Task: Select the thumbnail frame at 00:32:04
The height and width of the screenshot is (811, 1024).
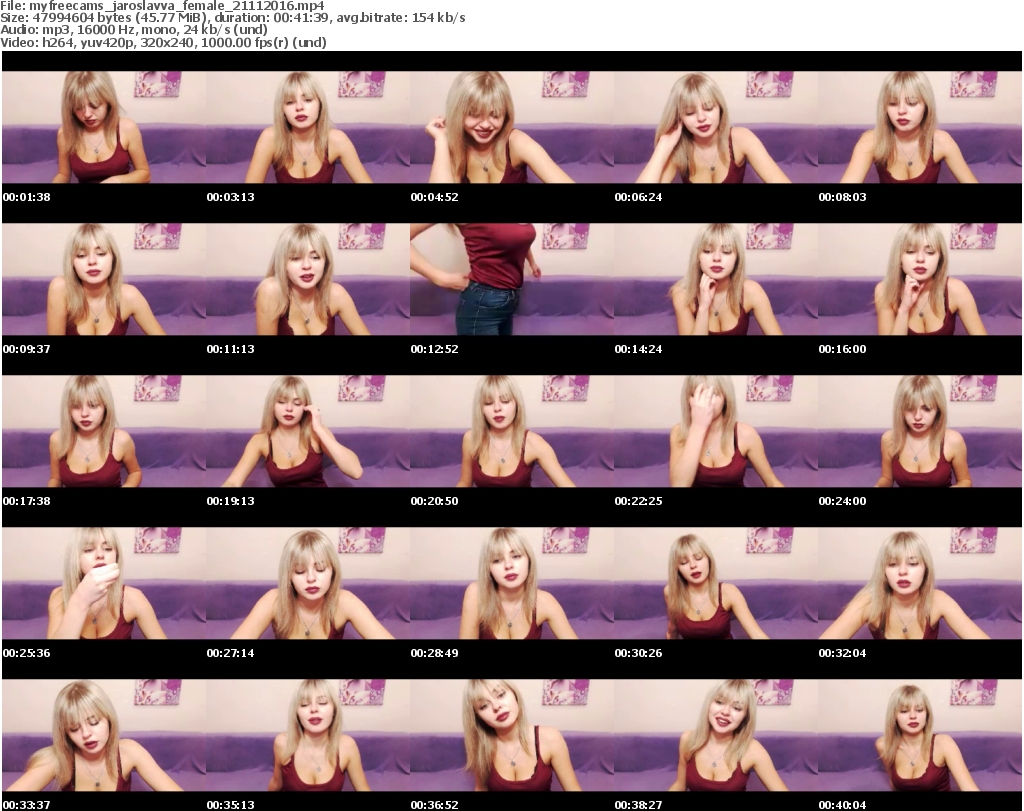Action: pyautogui.click(x=920, y=584)
